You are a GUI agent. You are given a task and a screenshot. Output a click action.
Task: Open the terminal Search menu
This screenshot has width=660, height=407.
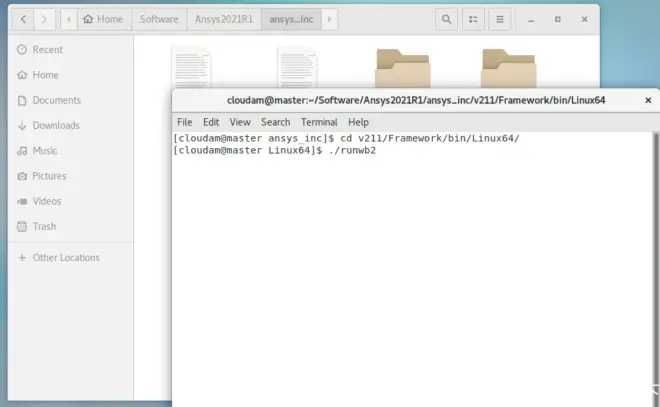(x=275, y=122)
